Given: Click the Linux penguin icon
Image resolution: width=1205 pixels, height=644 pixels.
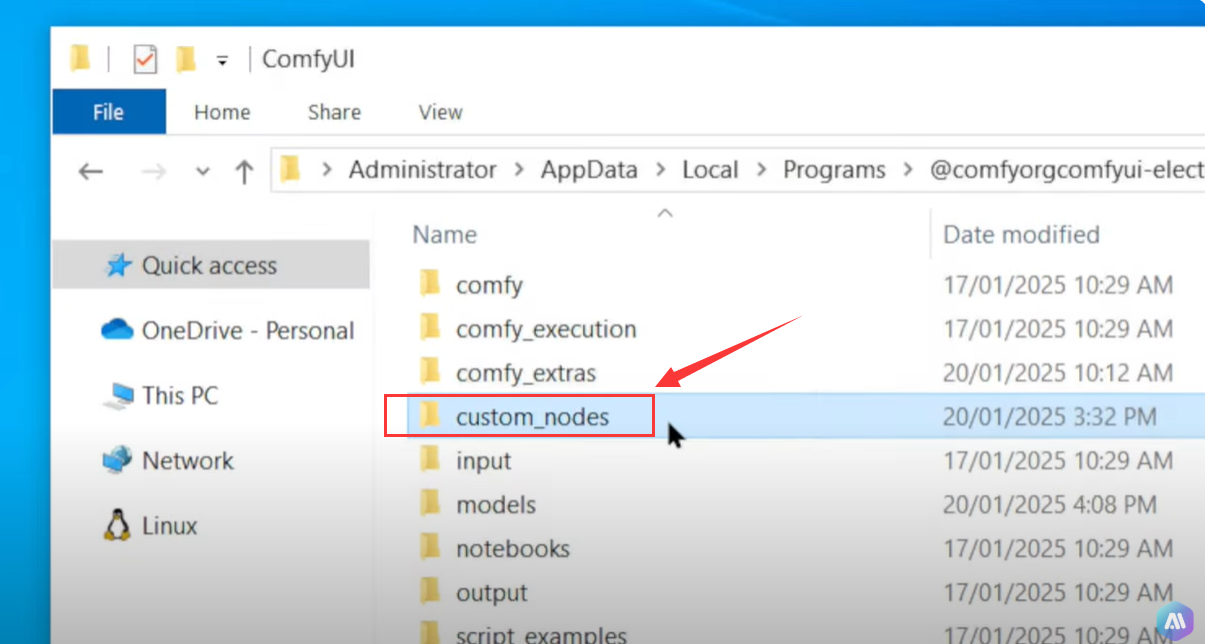Looking at the screenshot, I should [118, 525].
